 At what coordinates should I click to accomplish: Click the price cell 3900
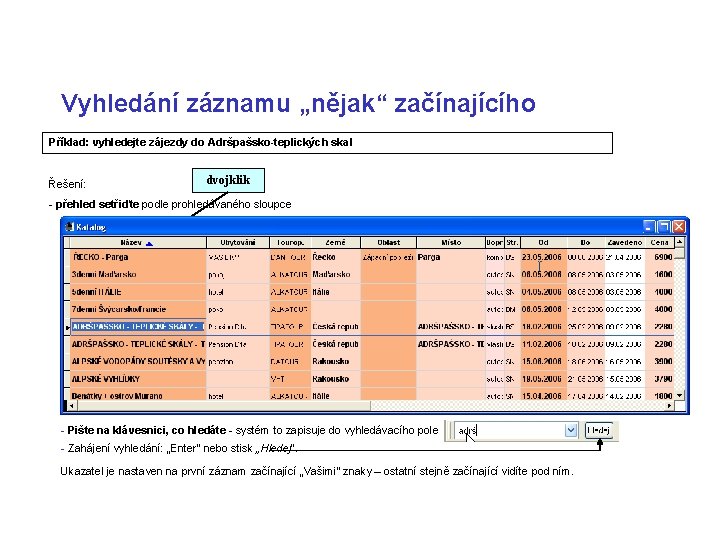[x=659, y=362]
